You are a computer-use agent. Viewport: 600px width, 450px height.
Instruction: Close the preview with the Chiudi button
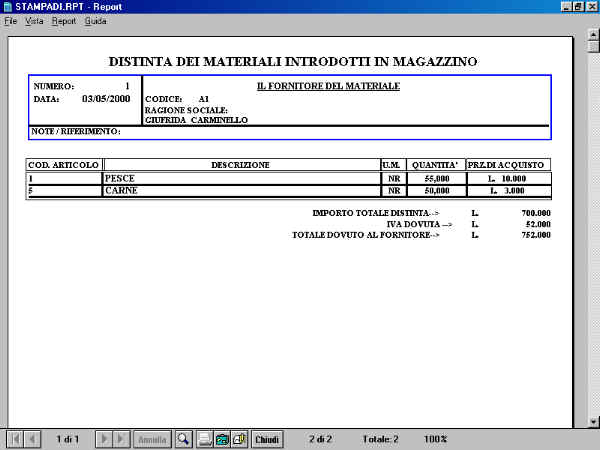pos(267,439)
